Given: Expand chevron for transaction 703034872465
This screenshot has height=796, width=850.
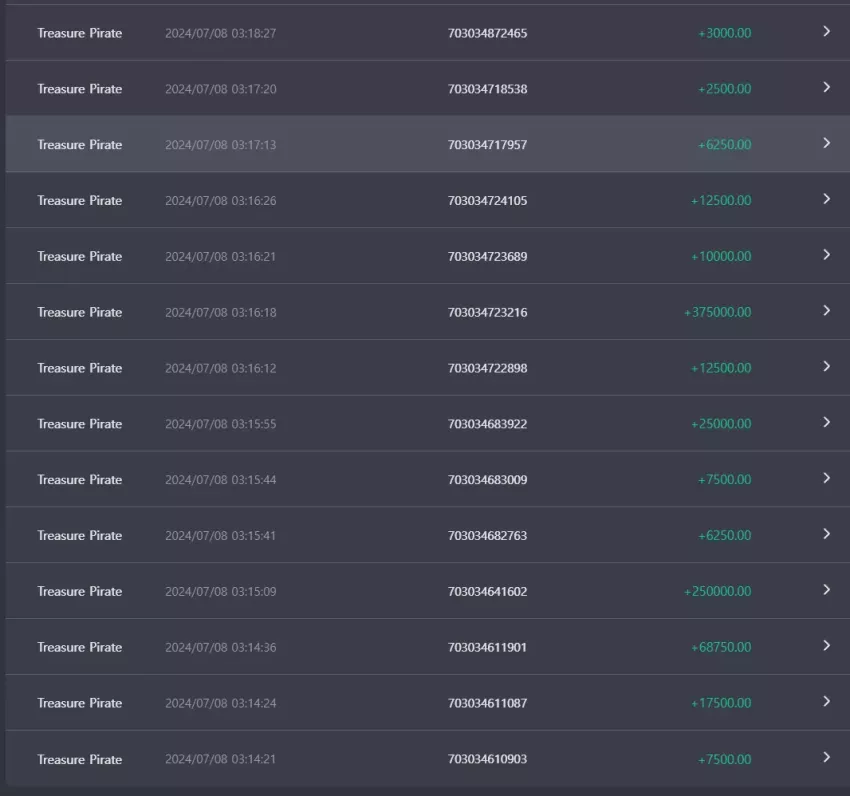Looking at the screenshot, I should point(826,31).
